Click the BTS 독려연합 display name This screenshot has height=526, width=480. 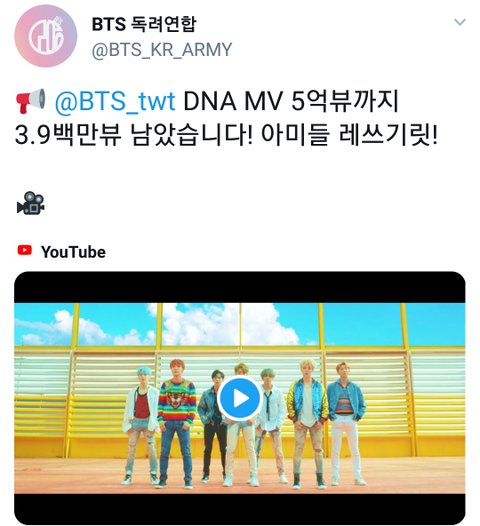pyautogui.click(x=144, y=24)
